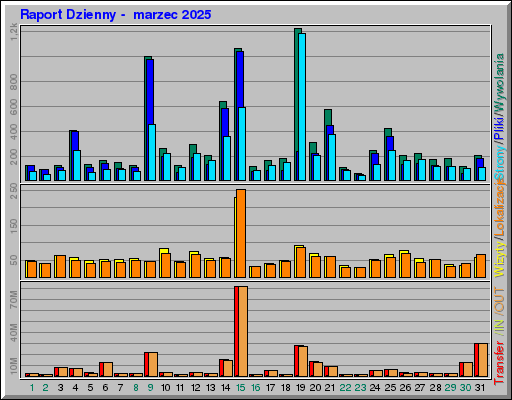The width and height of the screenshot is (512, 400).
Task: Click day label 16 on the x-axis
Action: [256, 388]
